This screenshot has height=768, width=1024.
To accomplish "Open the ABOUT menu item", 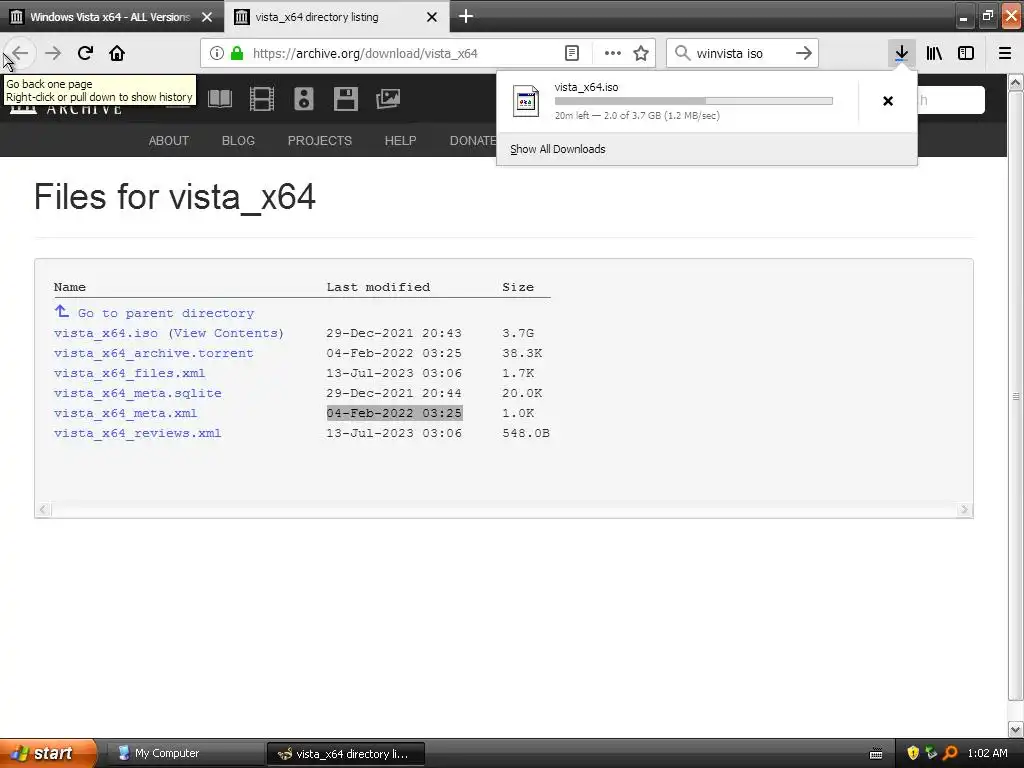I will [x=168, y=140].
